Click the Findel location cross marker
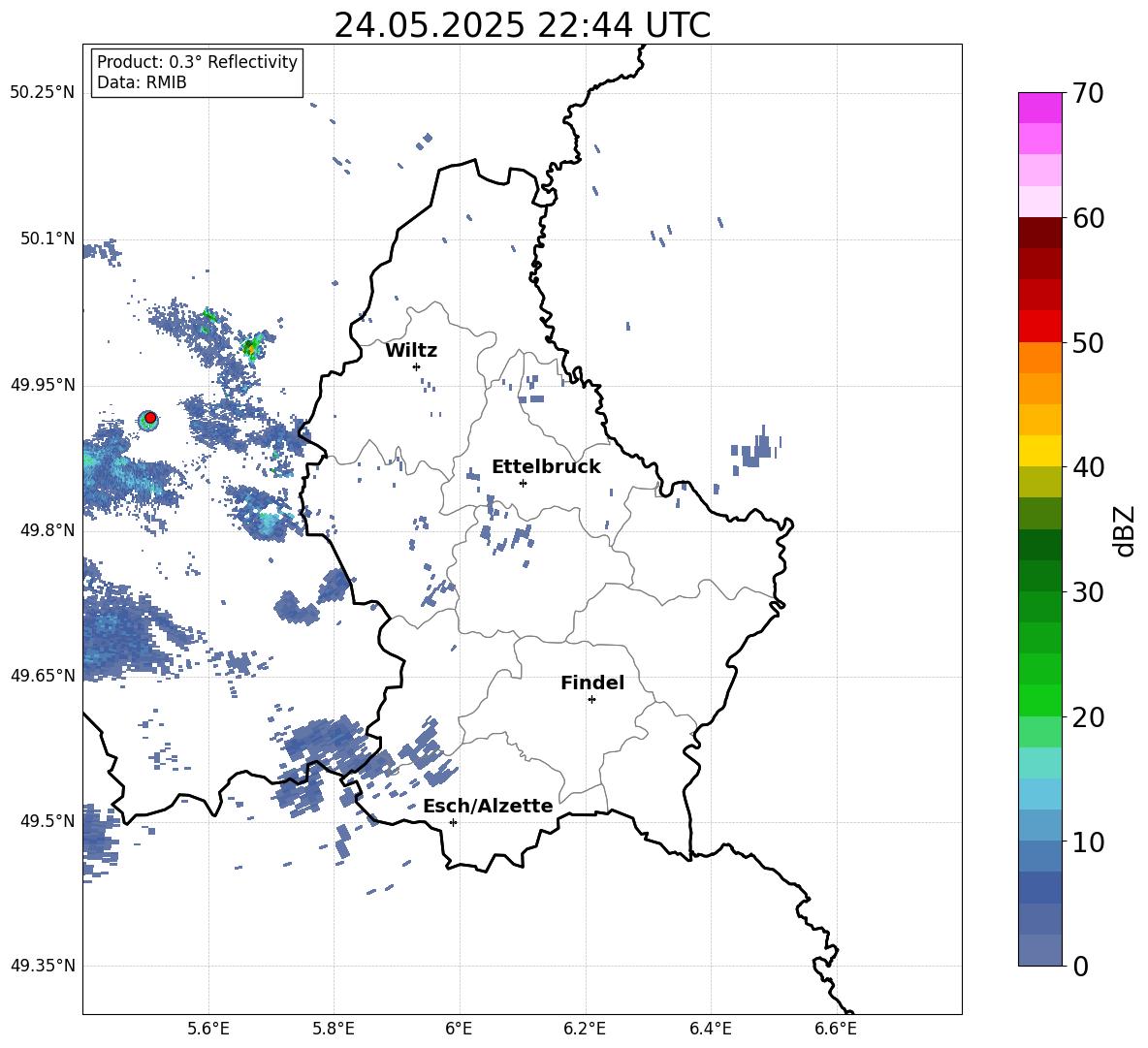 pos(591,700)
